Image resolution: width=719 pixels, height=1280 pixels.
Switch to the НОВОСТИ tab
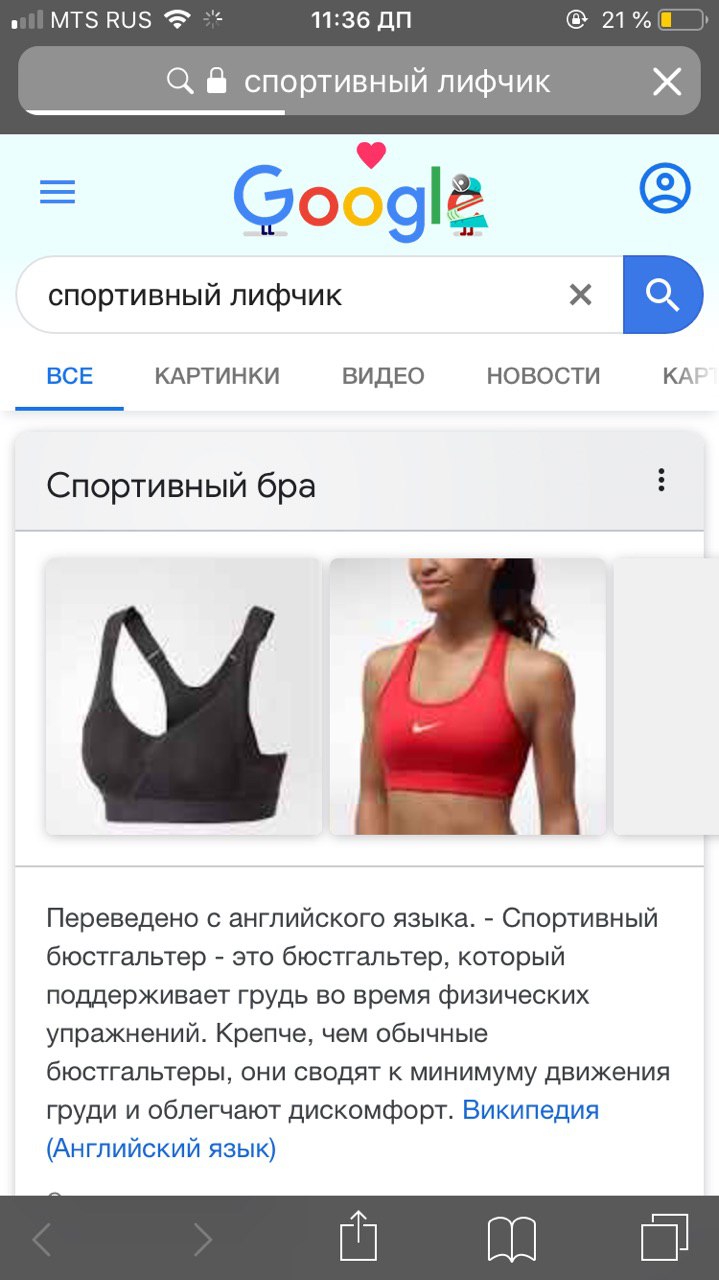point(543,376)
